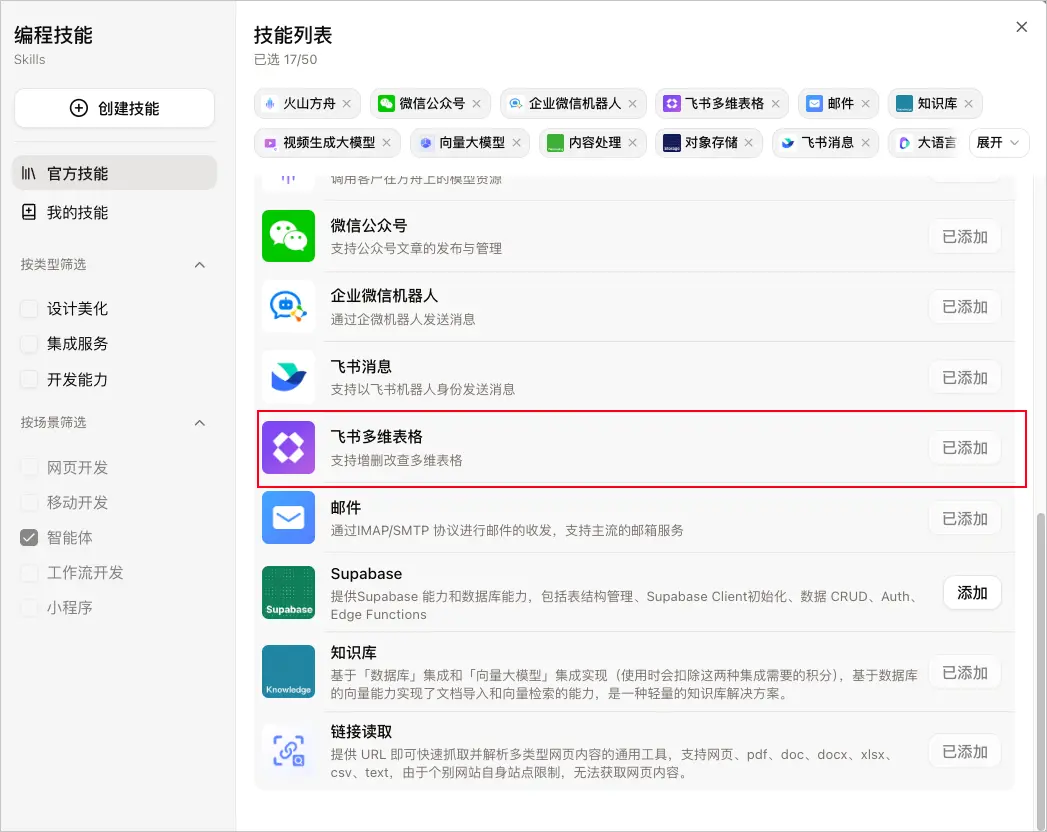Select the 视频生成大模型 tag chip
The height and width of the screenshot is (832, 1047).
click(x=327, y=143)
